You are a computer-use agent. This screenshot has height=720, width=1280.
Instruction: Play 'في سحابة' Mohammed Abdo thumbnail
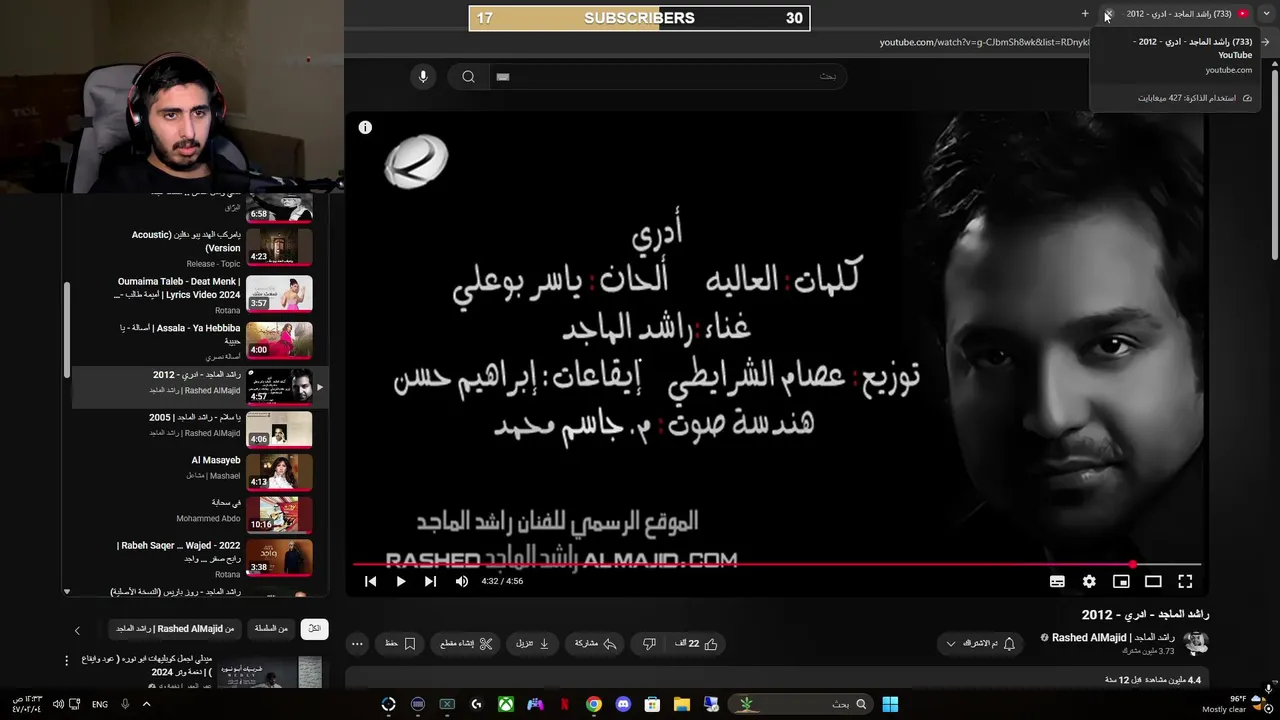tap(279, 515)
